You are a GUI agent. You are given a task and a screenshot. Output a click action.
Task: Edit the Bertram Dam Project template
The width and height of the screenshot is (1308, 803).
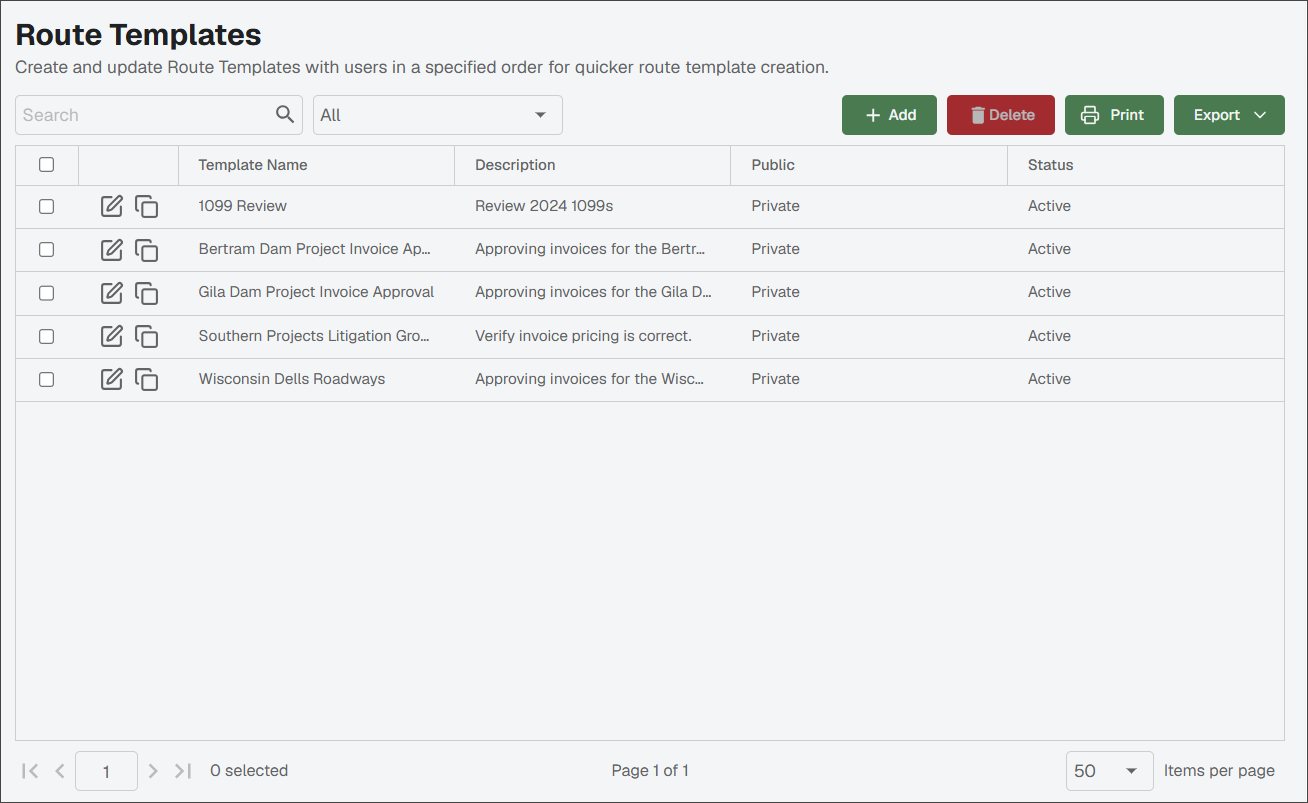(112, 249)
